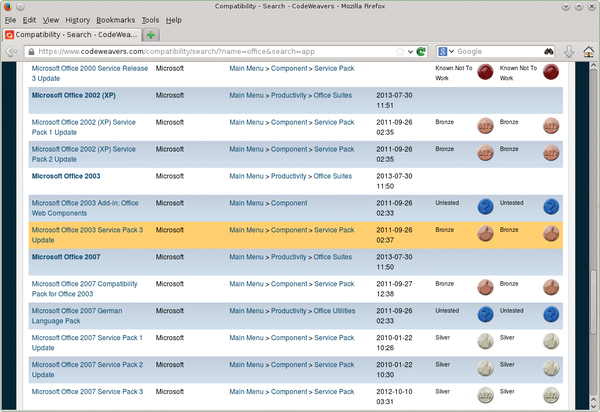This screenshot has width=600, height=412.
Task: Open the downloads arrow icon
Action: click(569, 51)
